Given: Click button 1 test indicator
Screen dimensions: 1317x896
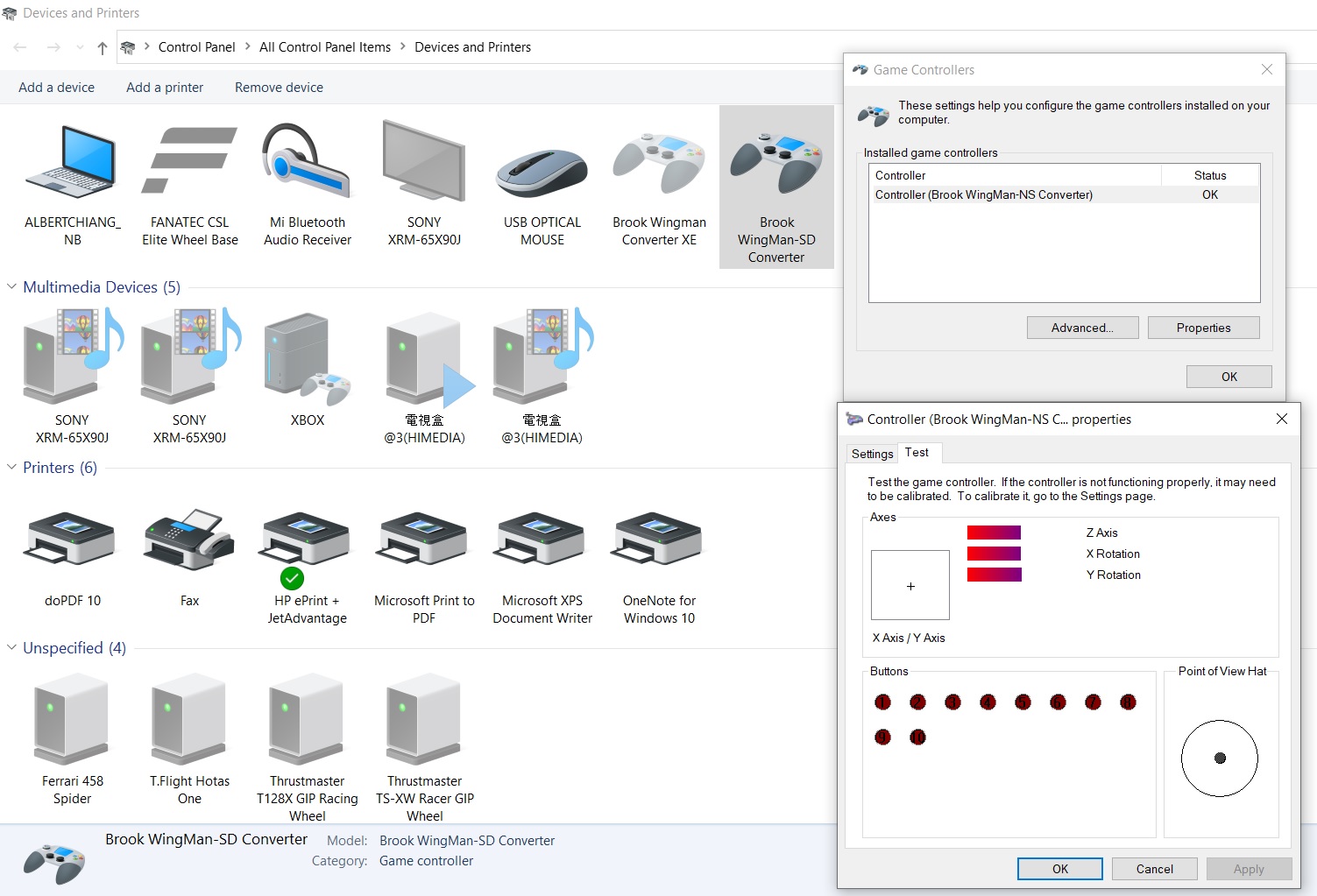Looking at the screenshot, I should pos(882,702).
